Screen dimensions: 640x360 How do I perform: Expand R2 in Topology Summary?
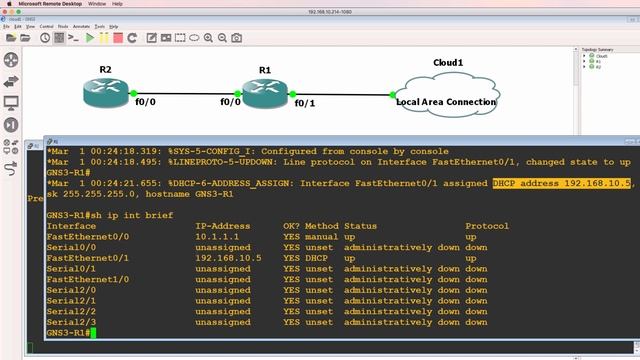point(584,67)
